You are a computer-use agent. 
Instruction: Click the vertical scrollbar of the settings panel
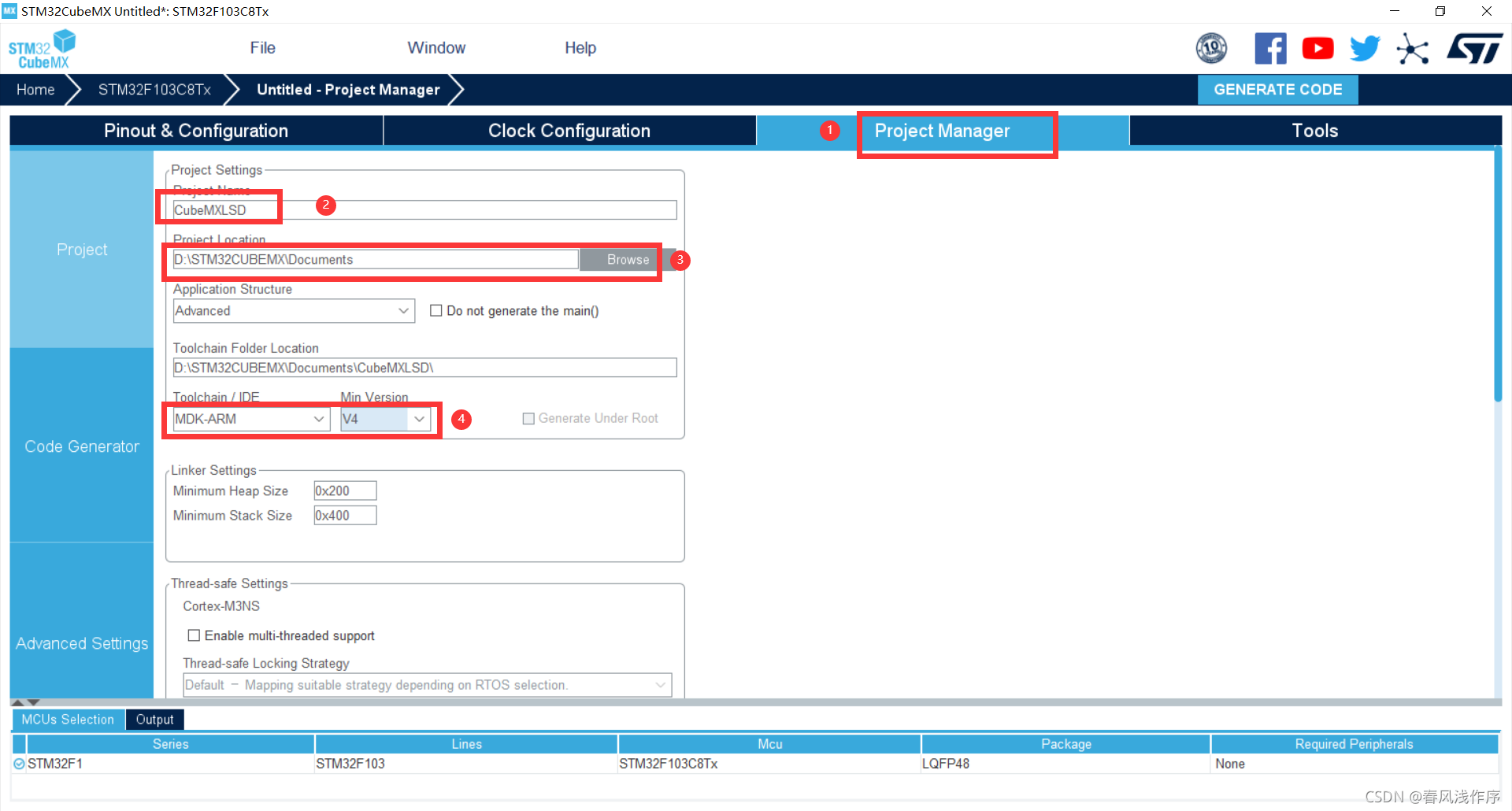point(1498,276)
